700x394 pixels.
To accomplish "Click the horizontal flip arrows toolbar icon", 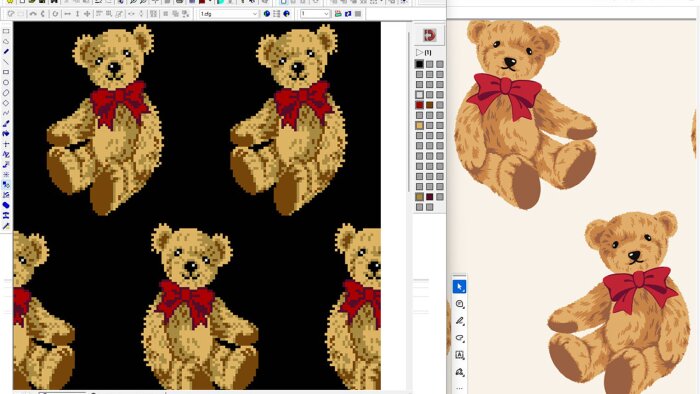I will [x=67, y=14].
